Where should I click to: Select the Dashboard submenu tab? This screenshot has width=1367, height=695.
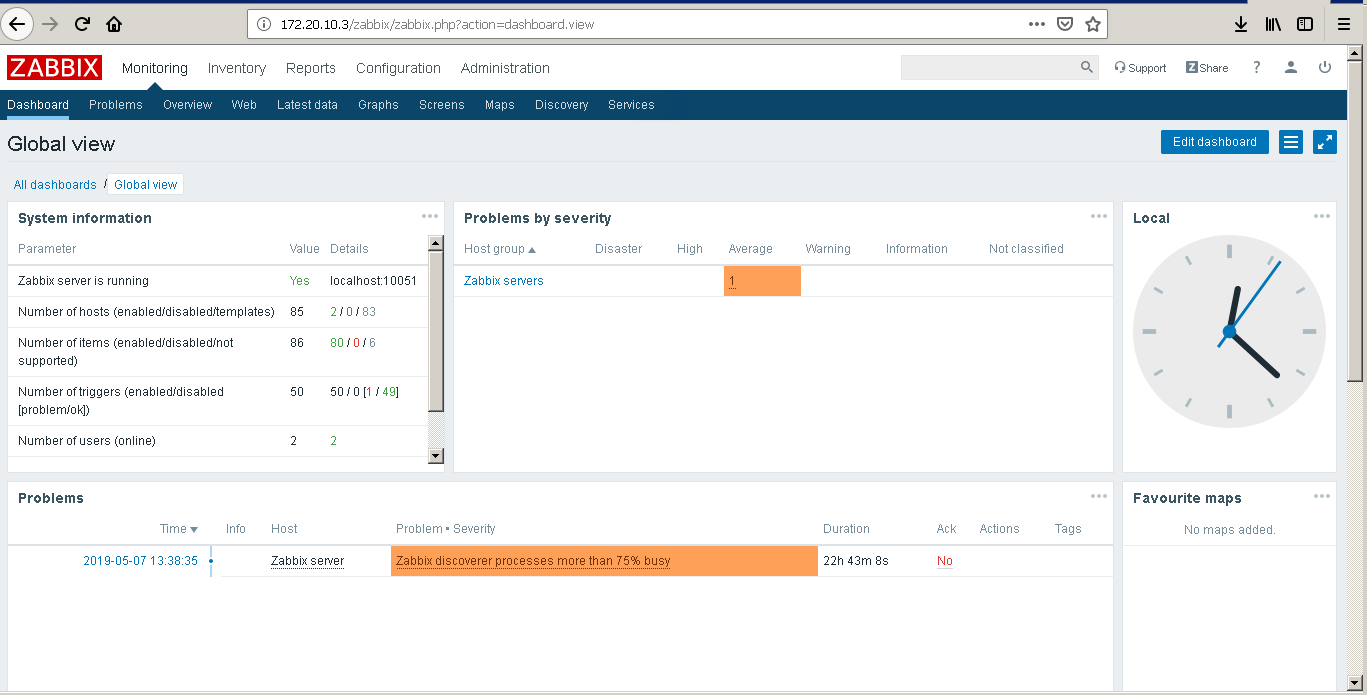click(38, 104)
